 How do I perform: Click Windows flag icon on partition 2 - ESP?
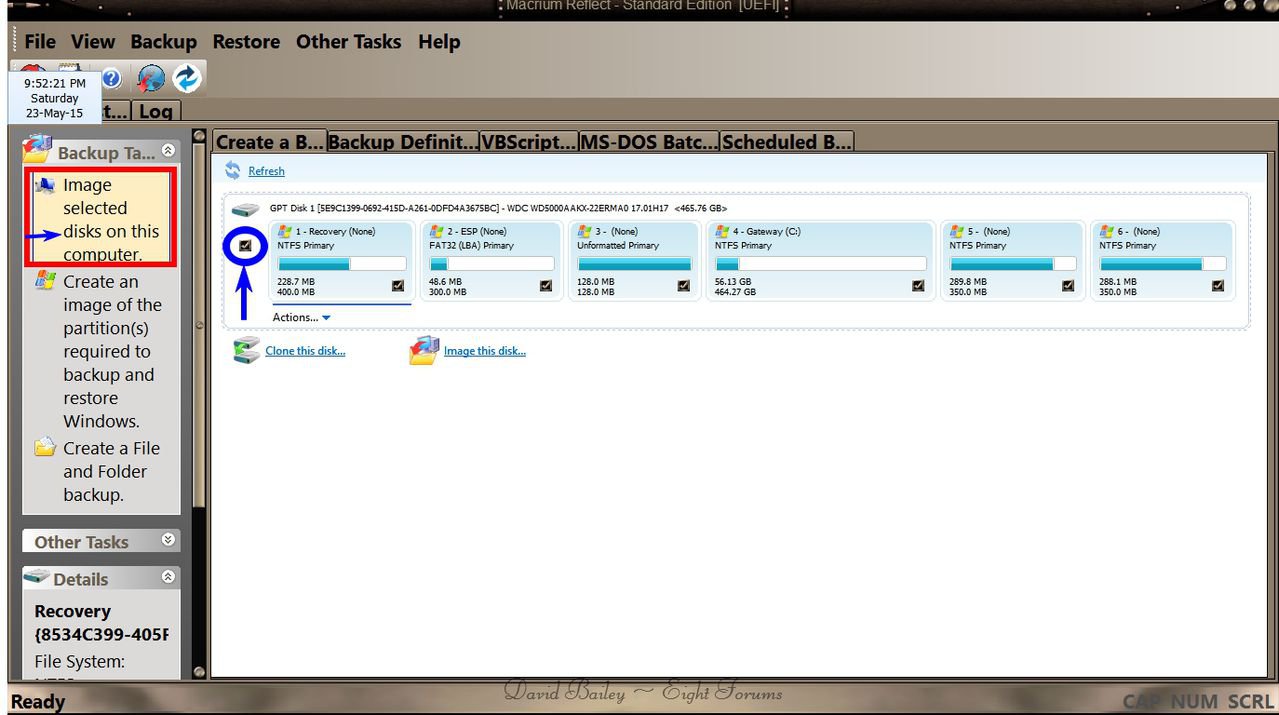coord(437,231)
